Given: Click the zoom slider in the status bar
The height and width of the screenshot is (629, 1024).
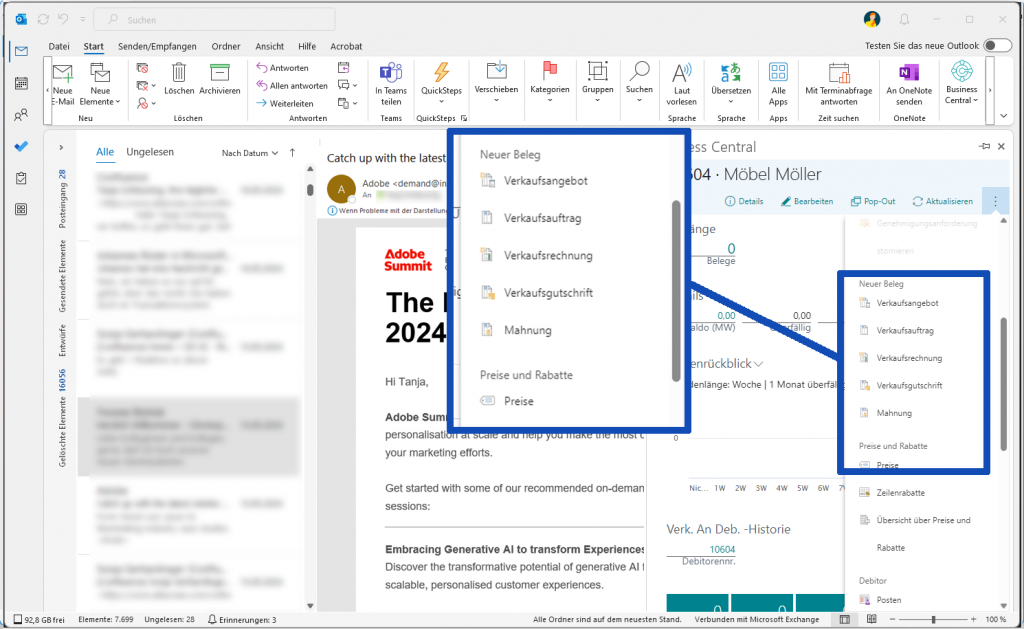Looking at the screenshot, I should [x=934, y=619].
